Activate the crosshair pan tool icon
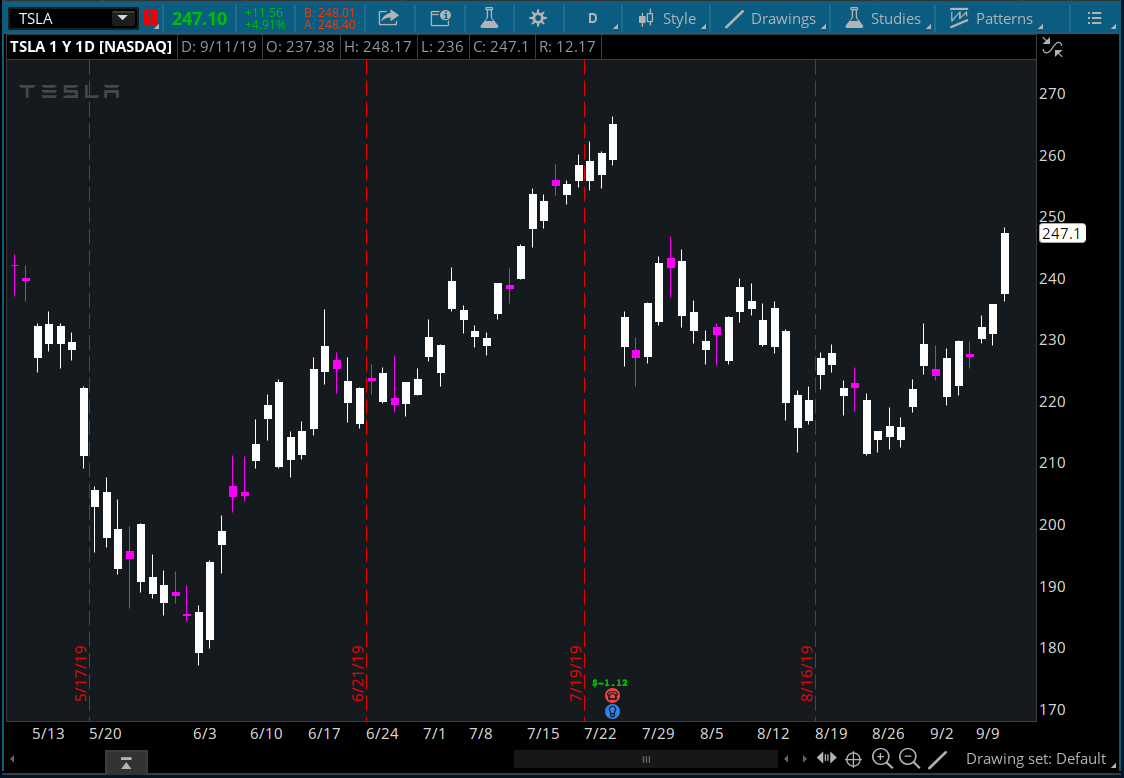This screenshot has width=1124, height=778. (x=854, y=759)
